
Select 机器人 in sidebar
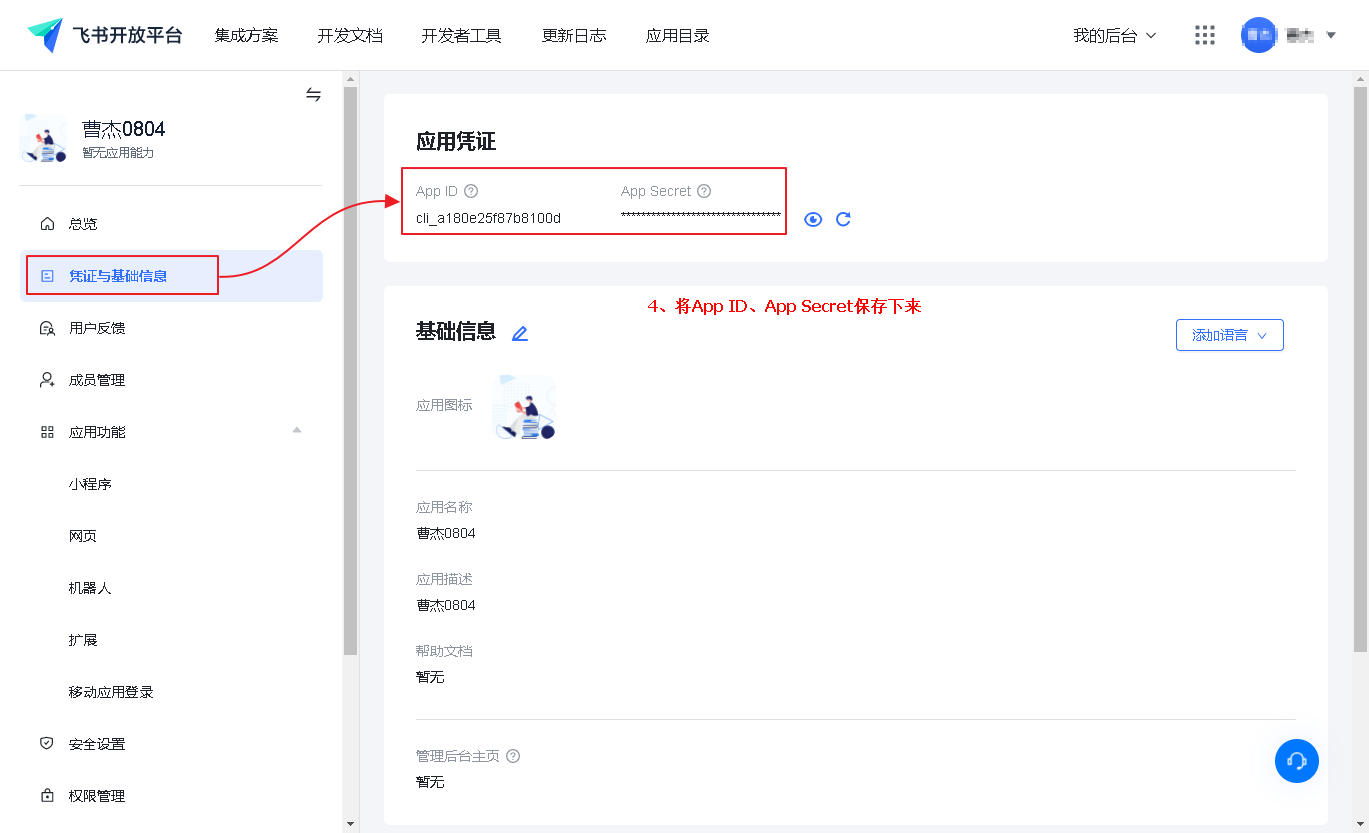[90, 588]
